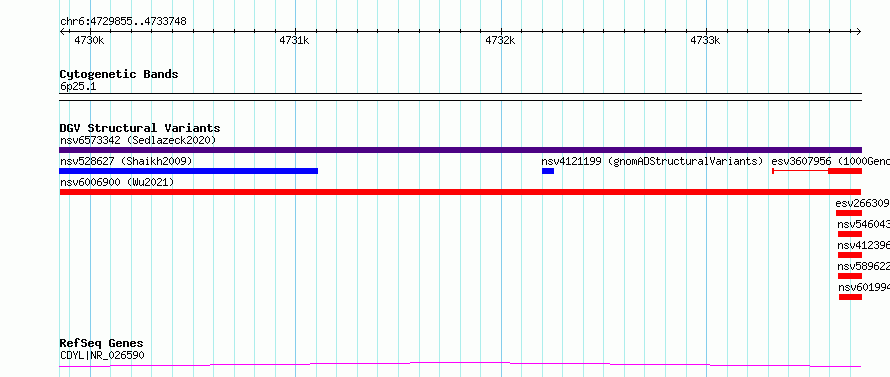
Task: Open the nsv6573342 (Sedlazeck2020) label
Action: pyautogui.click(x=138, y=140)
